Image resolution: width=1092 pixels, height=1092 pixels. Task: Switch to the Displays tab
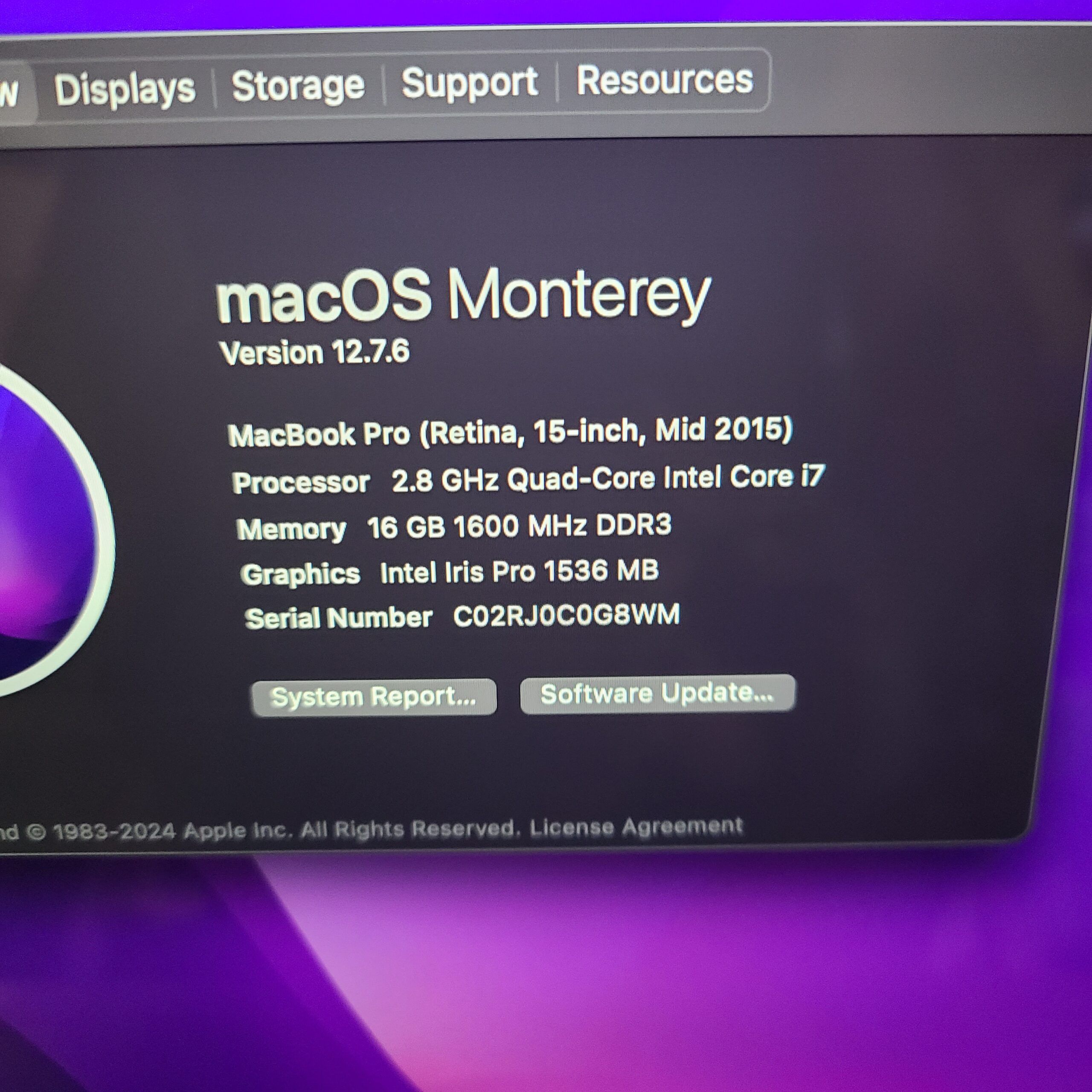pos(125,90)
